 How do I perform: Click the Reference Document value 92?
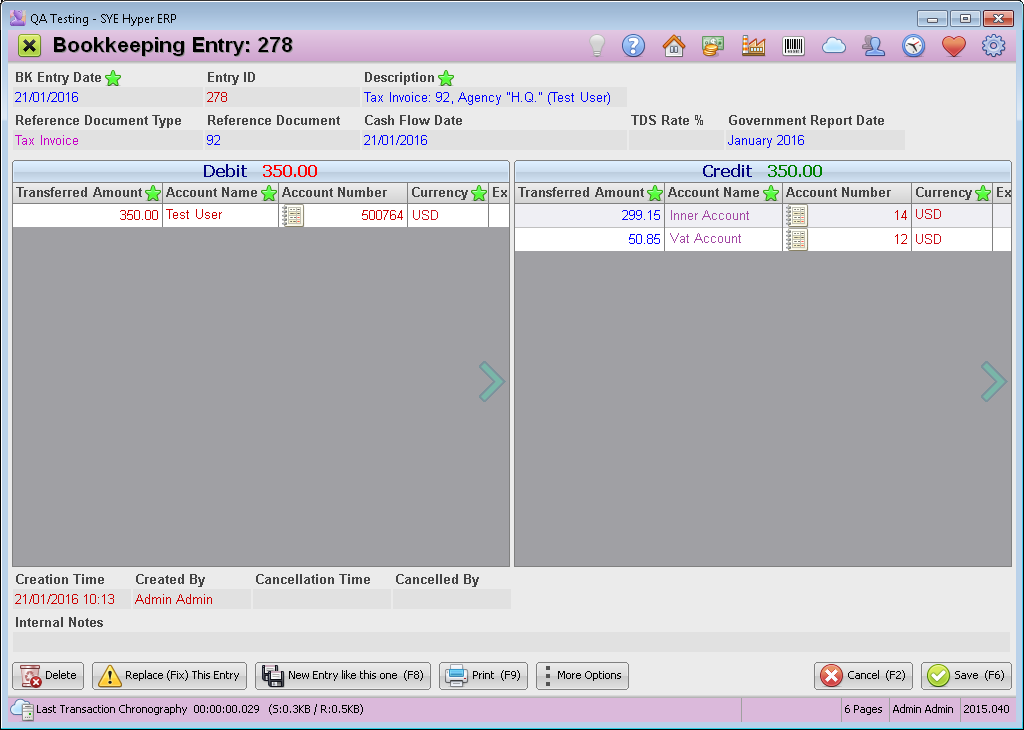(x=282, y=140)
